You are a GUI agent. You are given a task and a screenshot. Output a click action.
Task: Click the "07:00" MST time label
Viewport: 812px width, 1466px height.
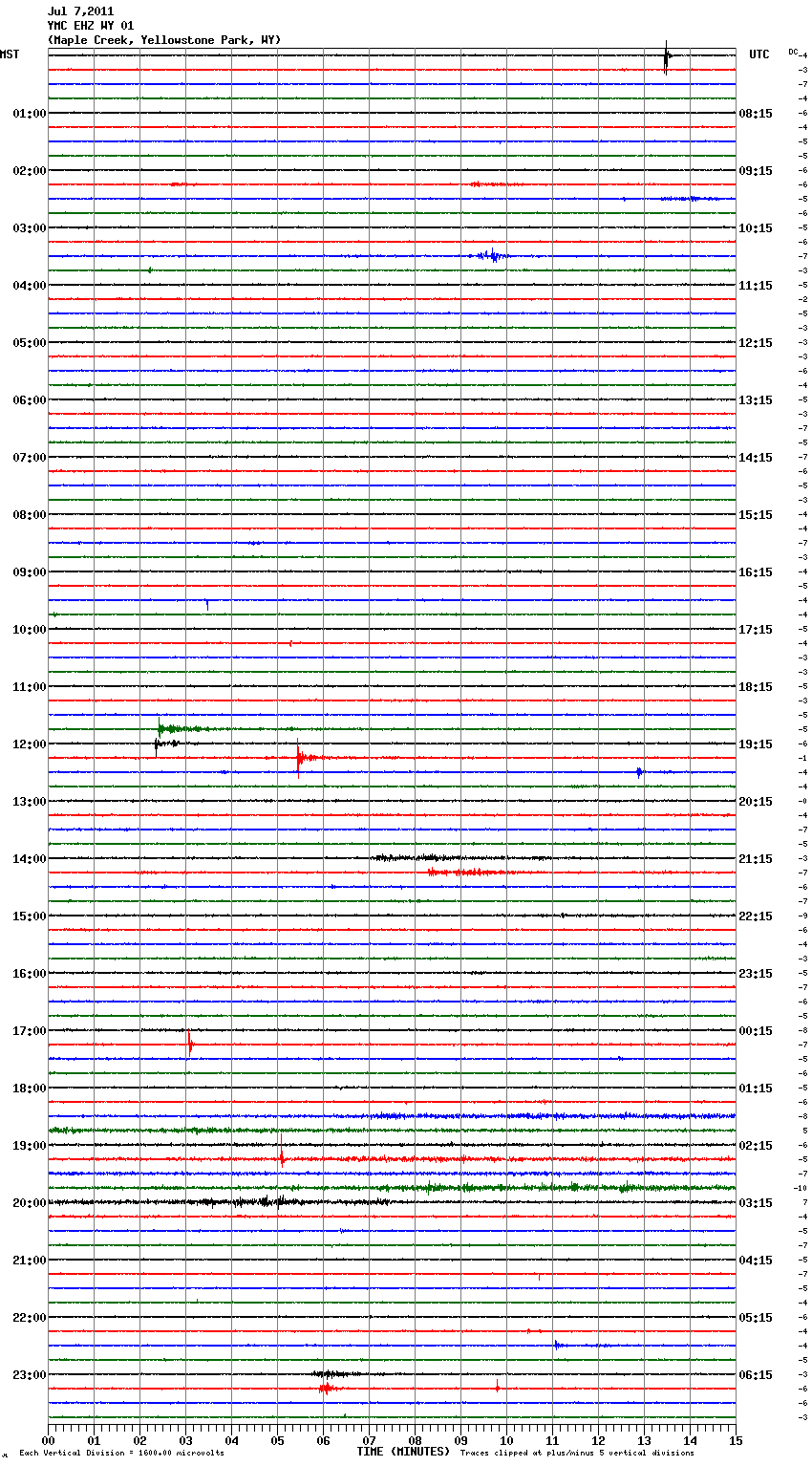click(x=30, y=457)
